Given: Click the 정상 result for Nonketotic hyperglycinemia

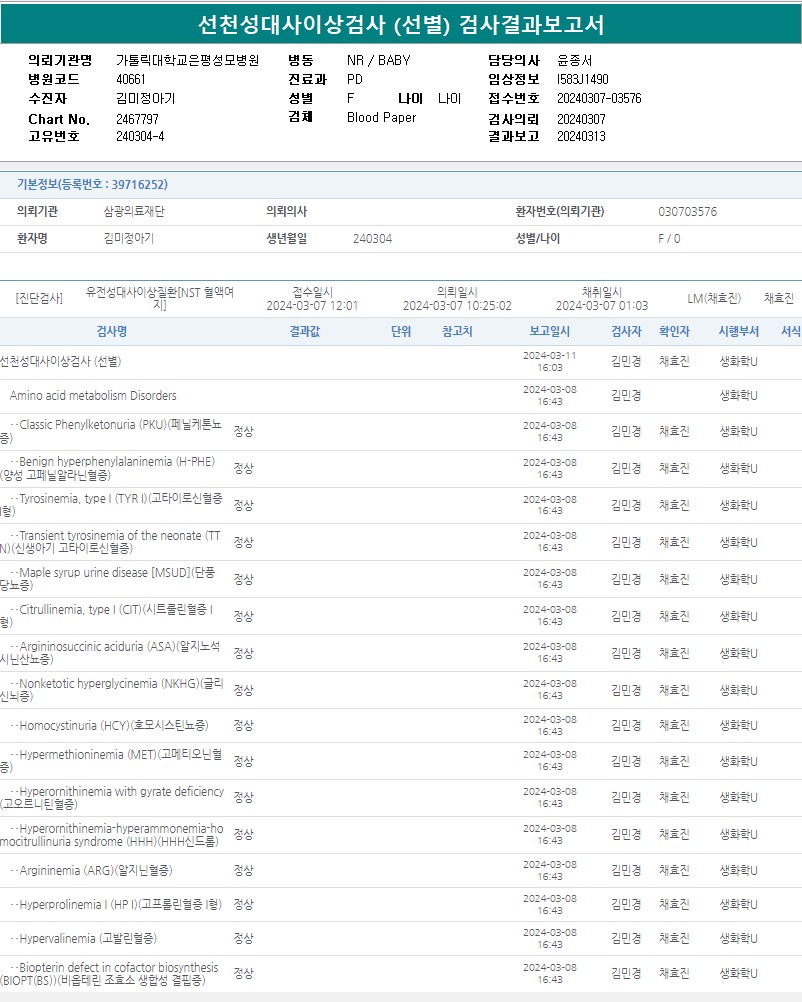Looking at the screenshot, I should 243,690.
